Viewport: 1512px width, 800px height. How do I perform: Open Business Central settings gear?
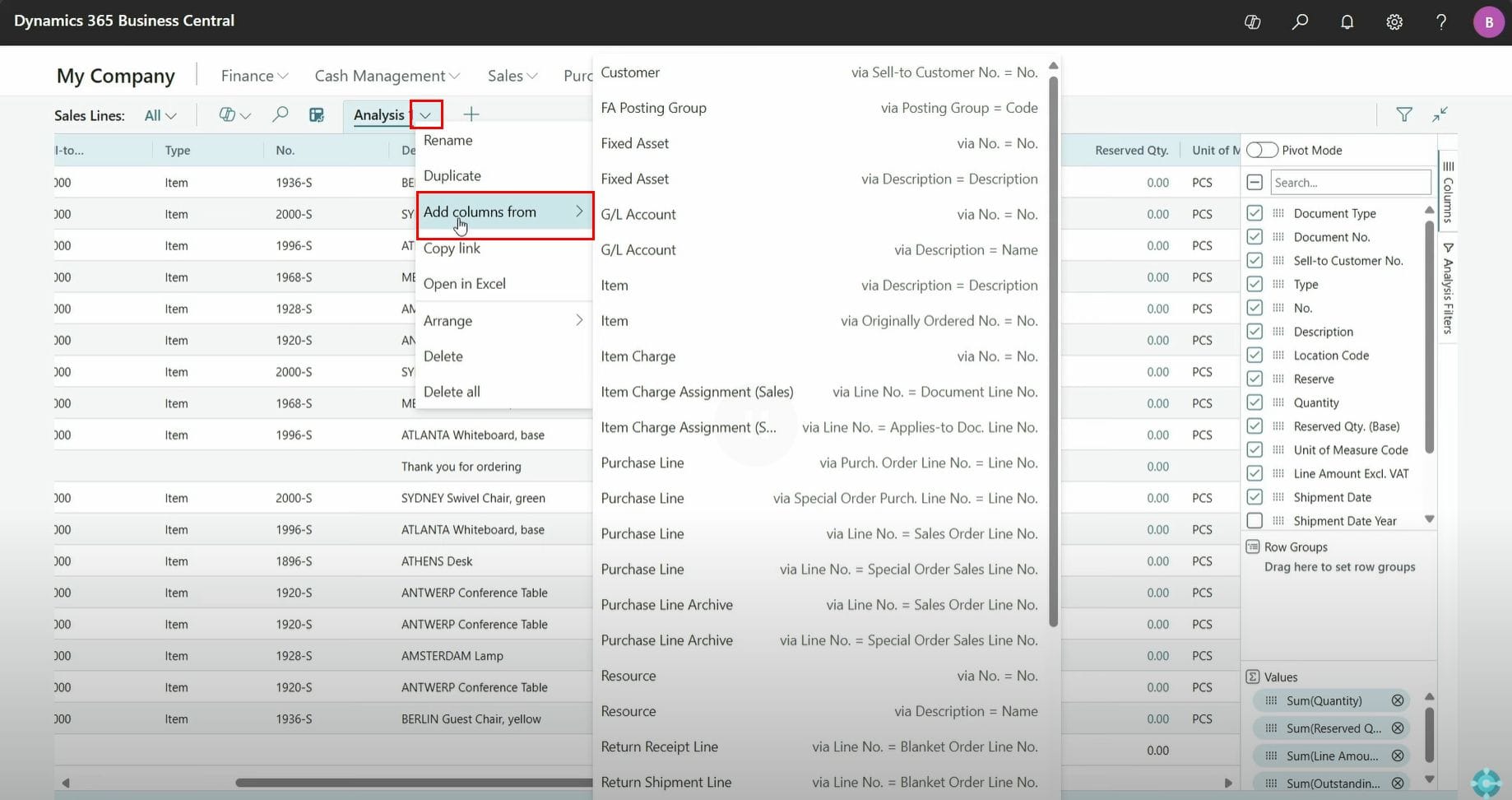point(1394,22)
